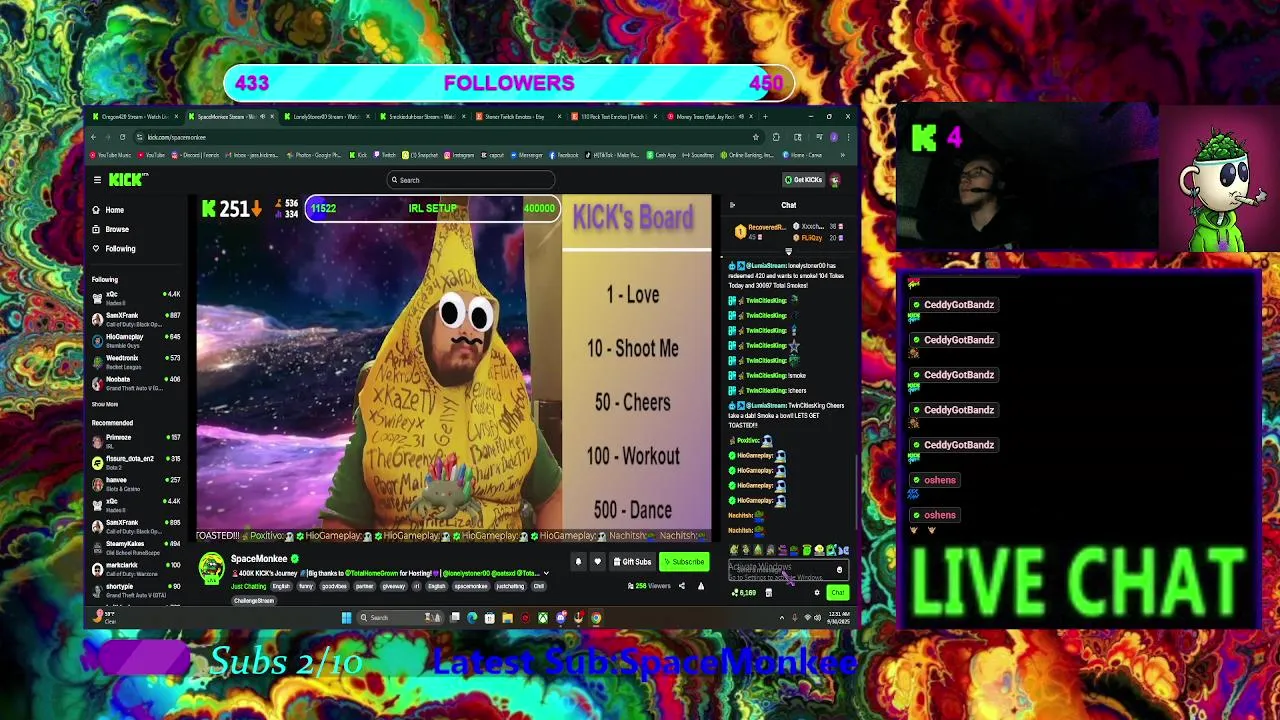Click the SpaceMonkee channel avatar
Viewport: 1280px width, 720px height.
click(x=211, y=569)
